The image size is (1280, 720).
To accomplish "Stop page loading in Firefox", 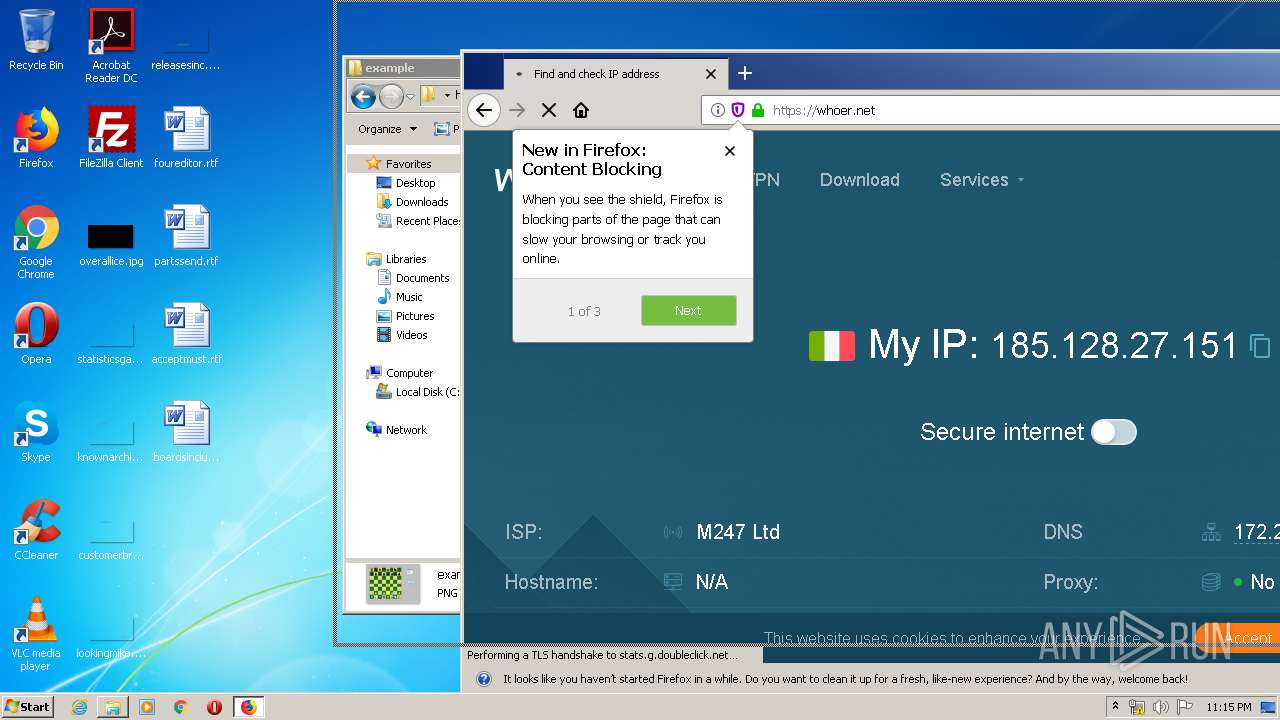I will tap(549, 110).
